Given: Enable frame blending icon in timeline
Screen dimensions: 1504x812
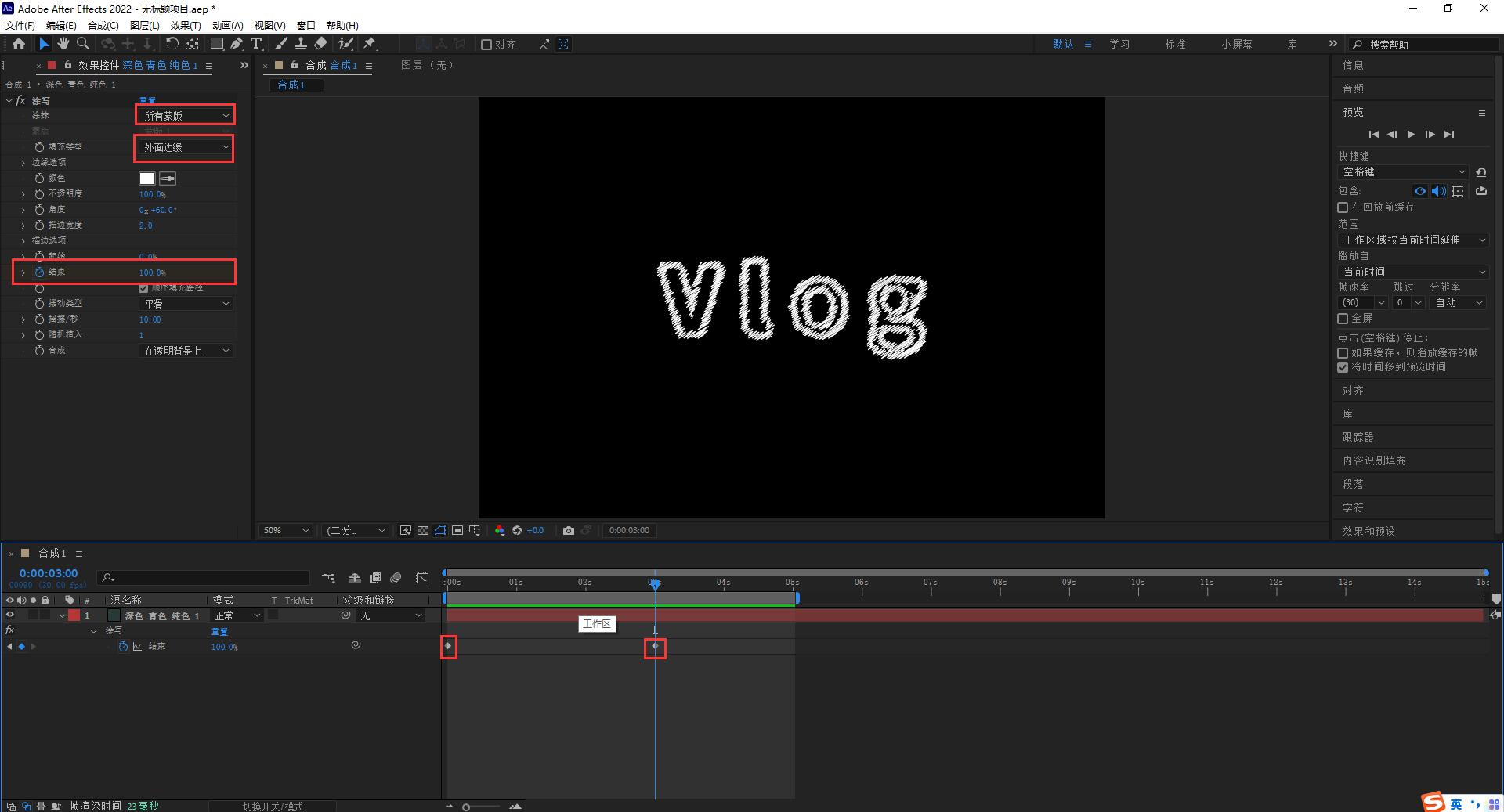Looking at the screenshot, I should (x=375, y=578).
